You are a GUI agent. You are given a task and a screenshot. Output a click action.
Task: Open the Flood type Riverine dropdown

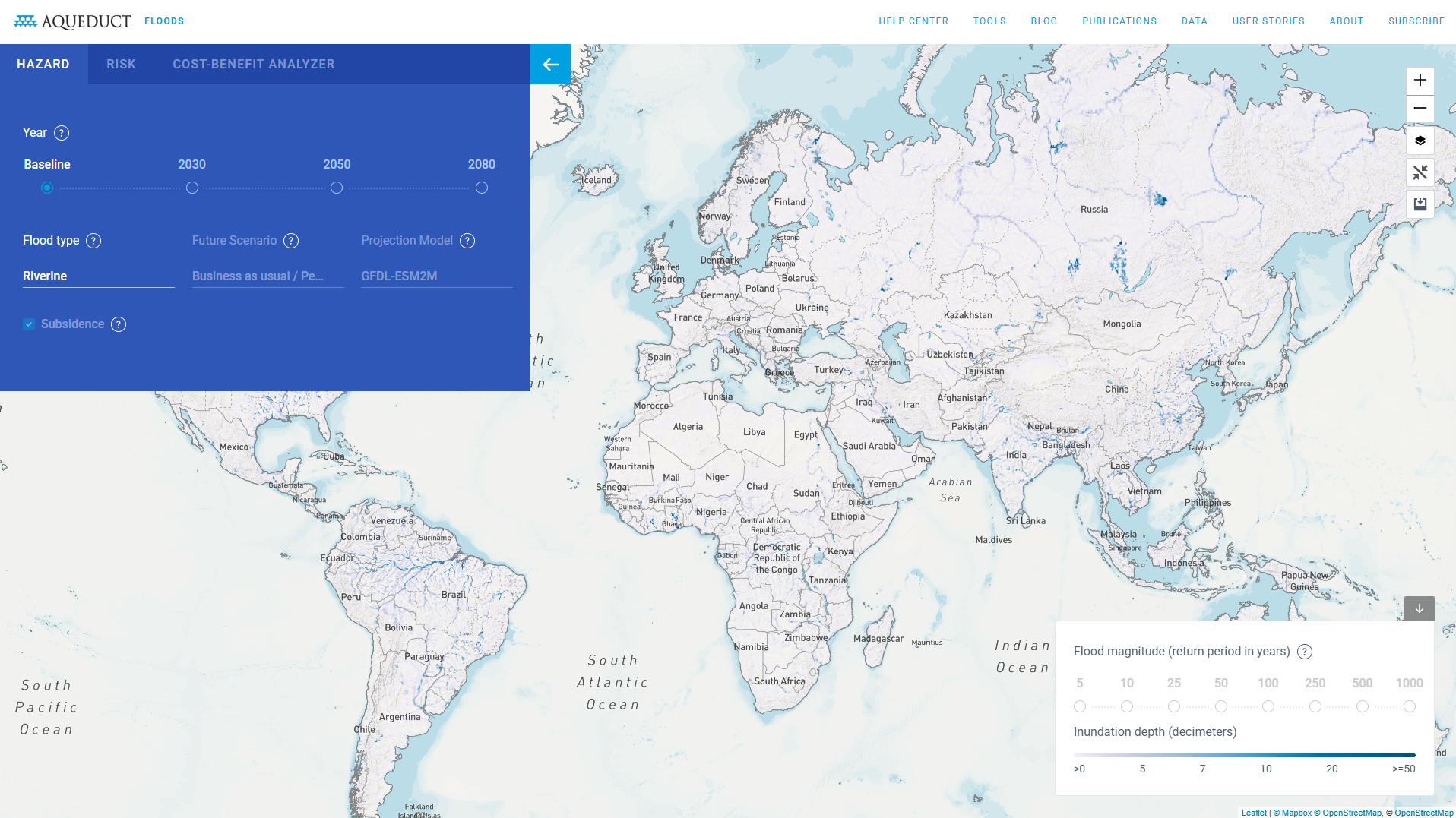click(98, 276)
